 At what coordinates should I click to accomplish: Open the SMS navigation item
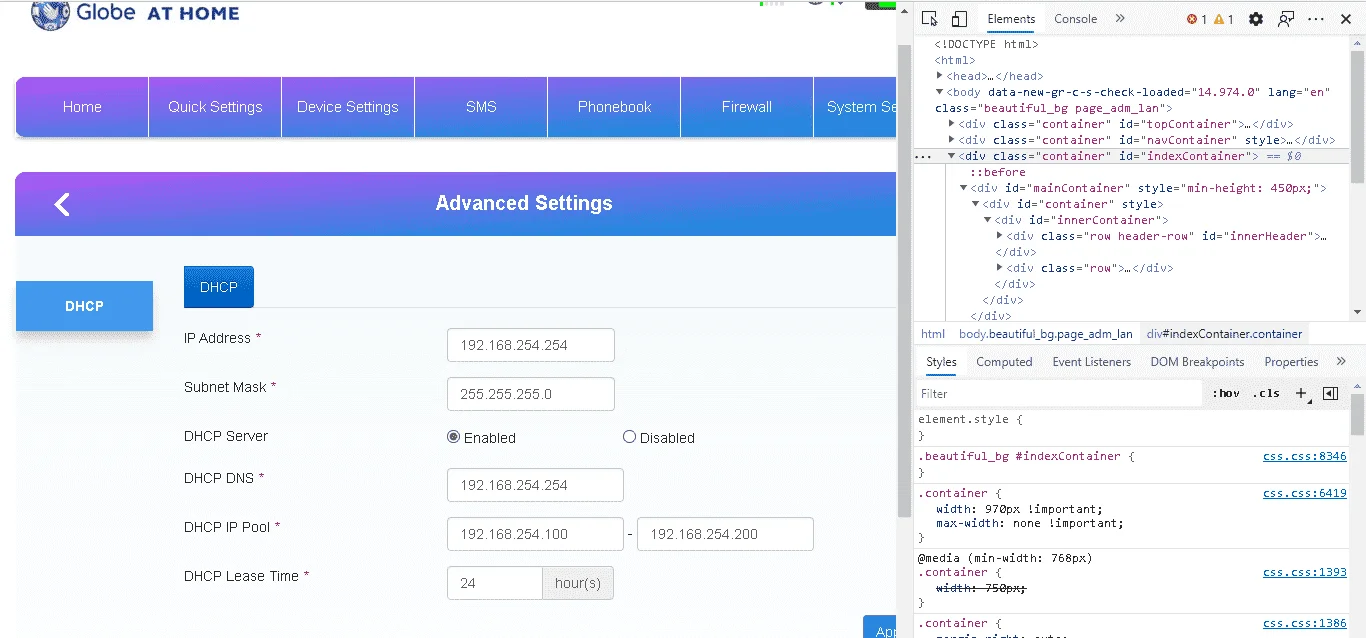(x=481, y=107)
